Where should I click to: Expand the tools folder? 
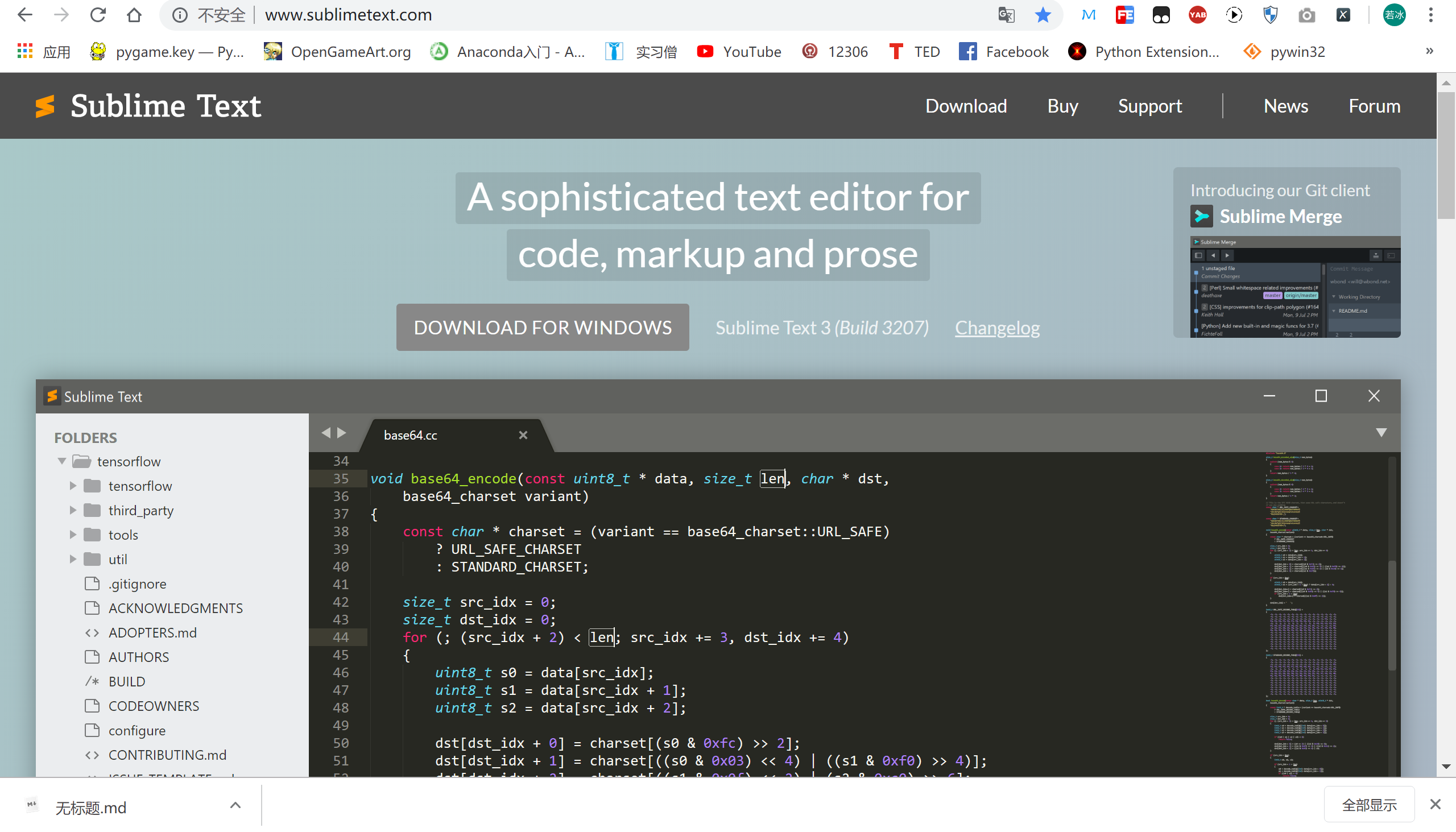(73, 535)
